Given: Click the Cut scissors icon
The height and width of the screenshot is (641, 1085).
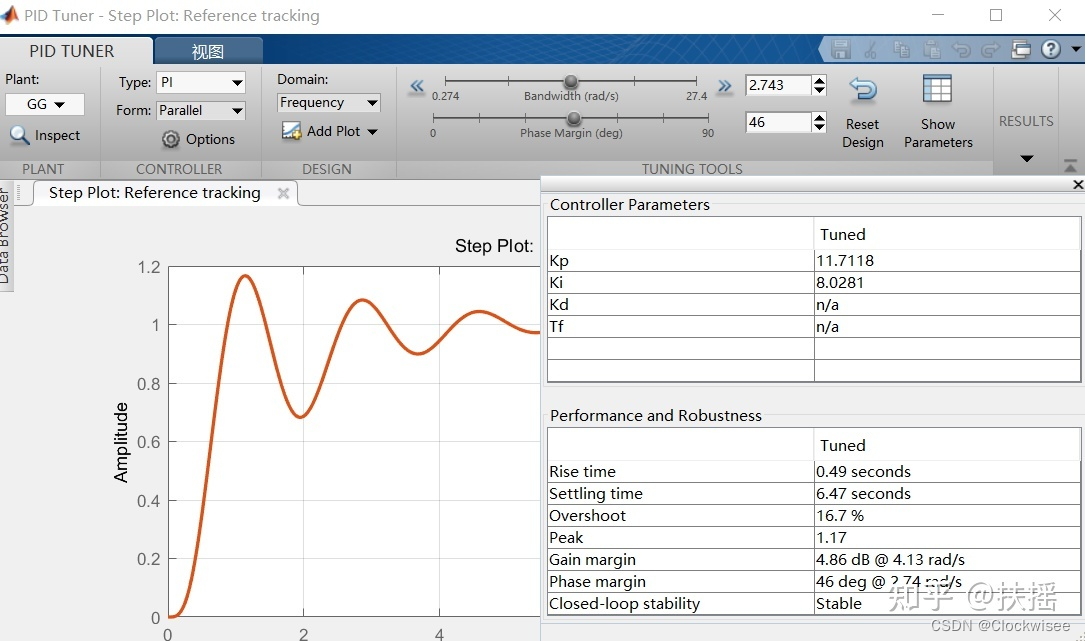Looking at the screenshot, I should 870,49.
